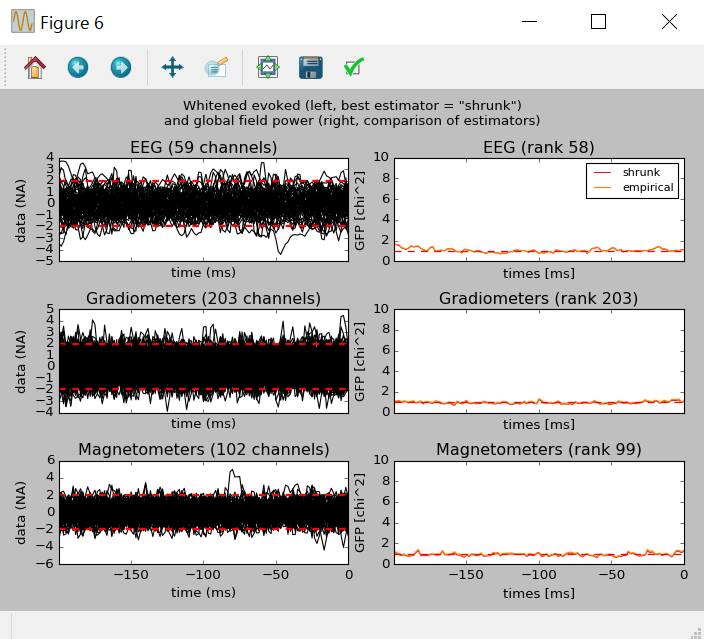
Task: Click the 'empirical' legend entry
Action: pyautogui.click(x=647, y=187)
